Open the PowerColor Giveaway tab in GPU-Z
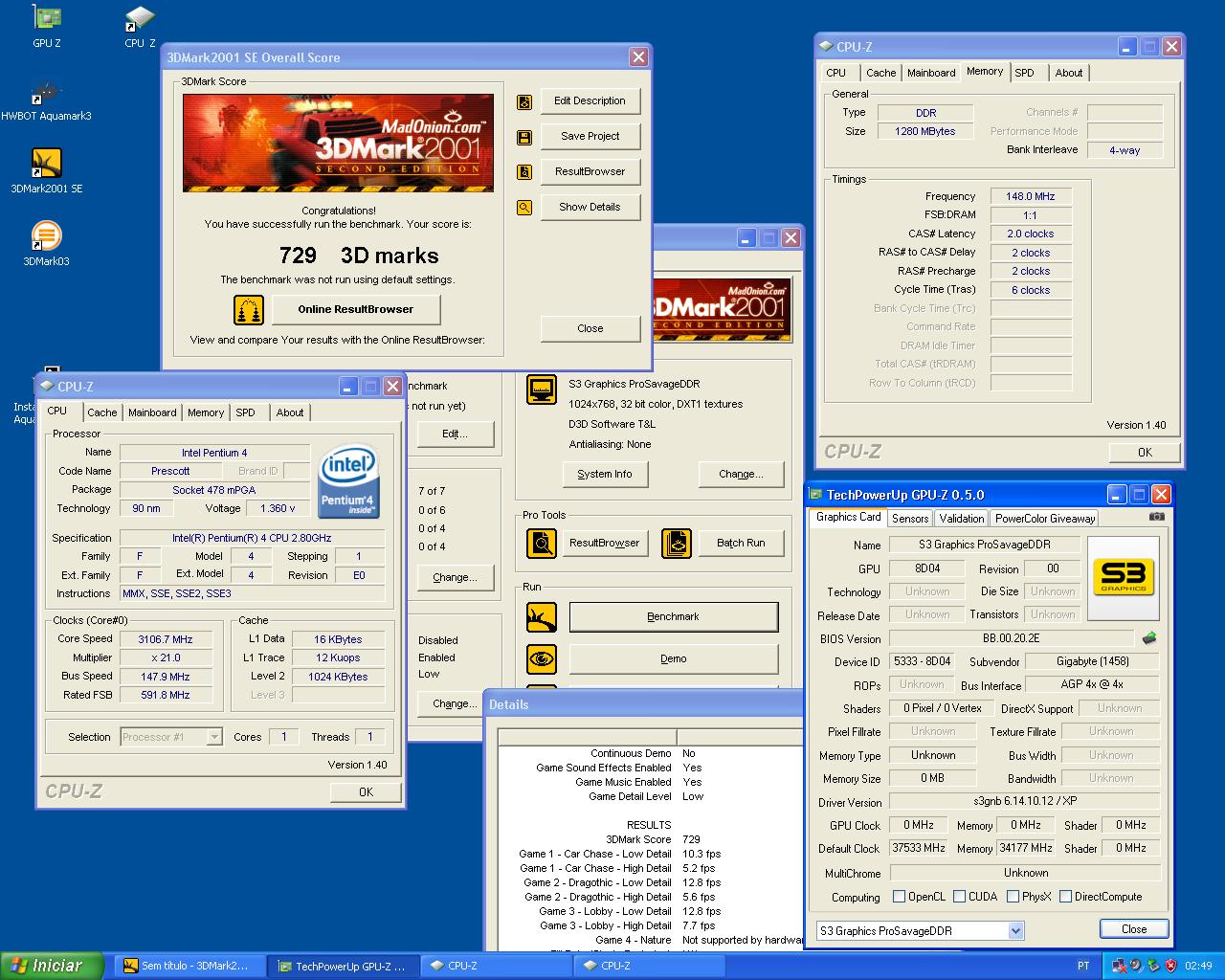The image size is (1225, 980). (x=1045, y=519)
